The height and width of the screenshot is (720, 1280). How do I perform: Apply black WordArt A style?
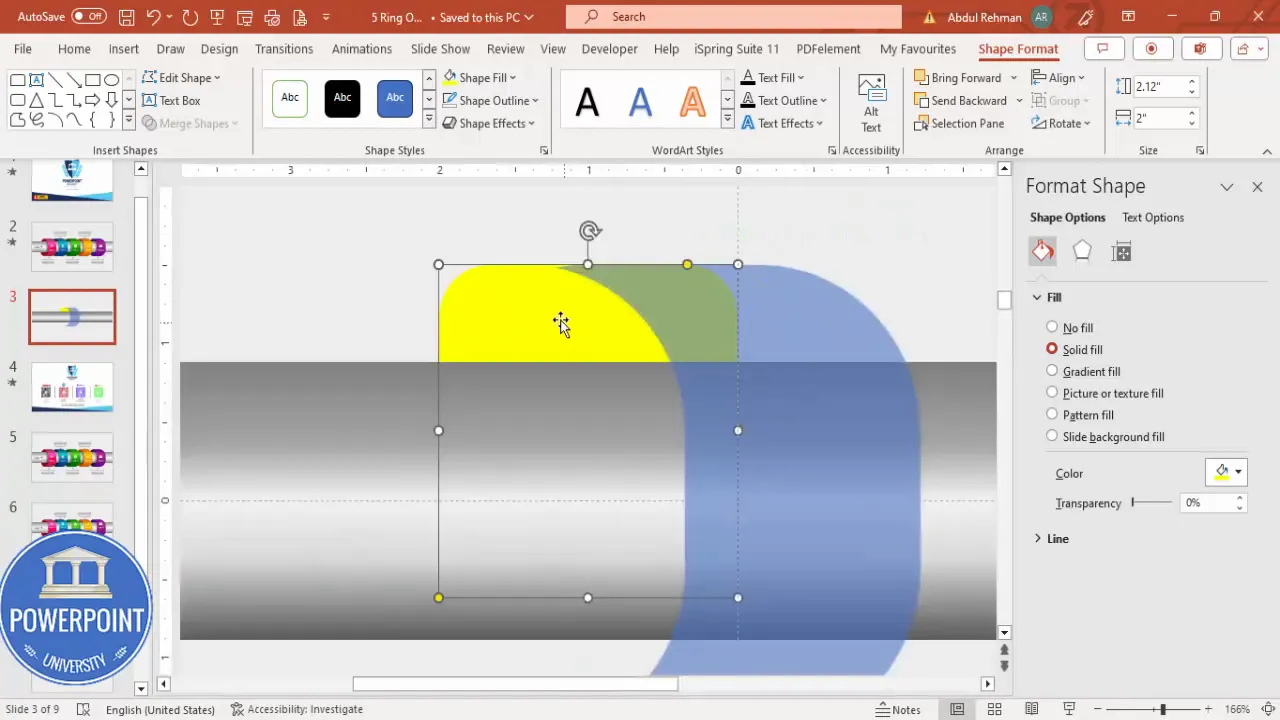(x=587, y=101)
